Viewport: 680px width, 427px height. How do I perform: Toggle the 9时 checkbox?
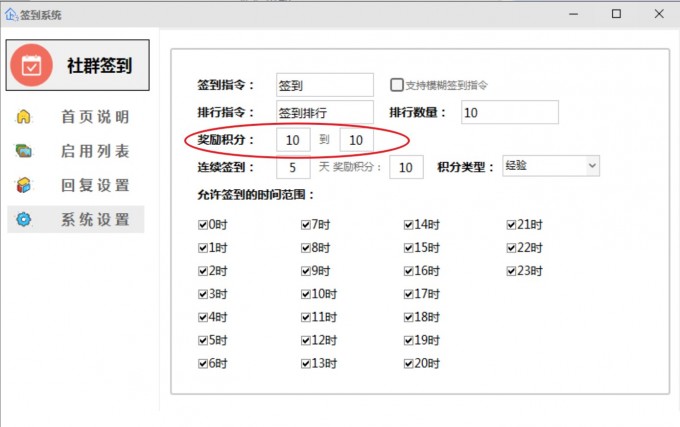click(x=305, y=271)
